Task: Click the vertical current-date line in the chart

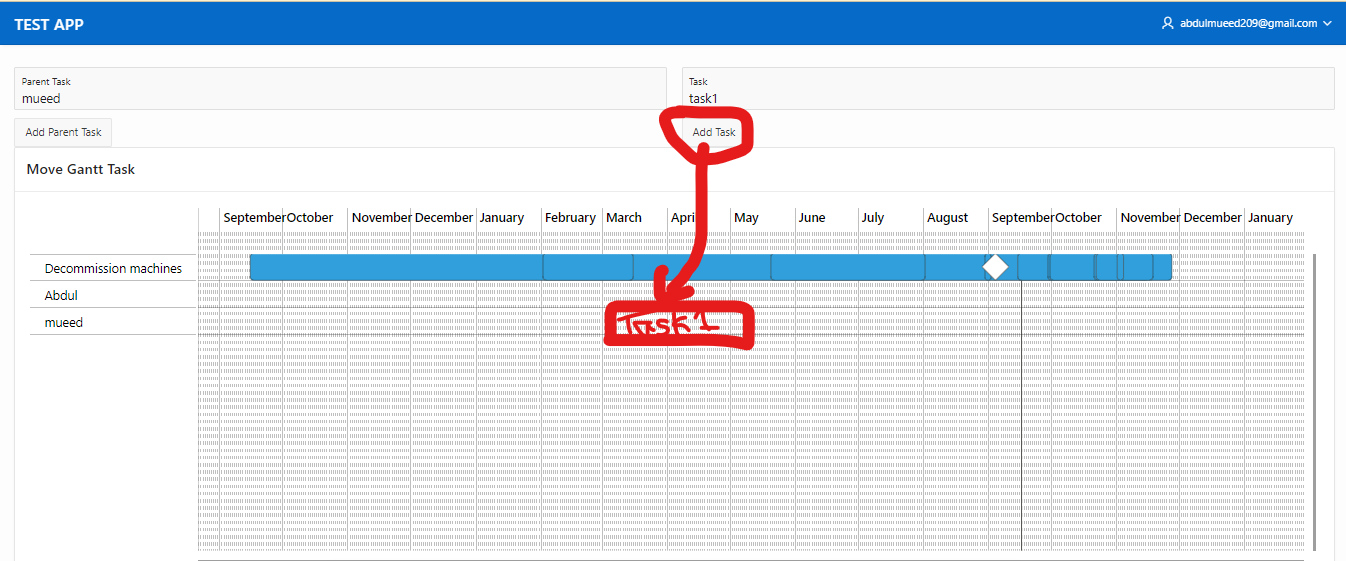Action: point(1021,420)
